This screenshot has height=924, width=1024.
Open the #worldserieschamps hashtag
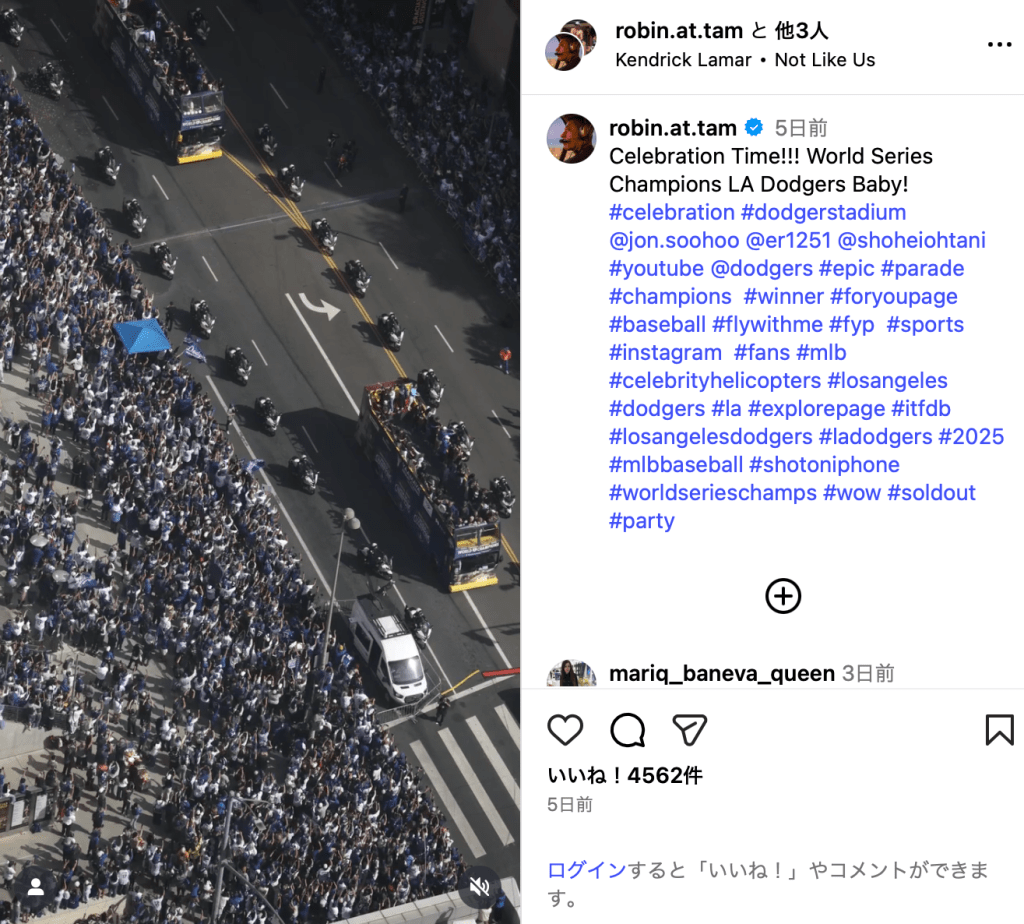click(x=712, y=492)
